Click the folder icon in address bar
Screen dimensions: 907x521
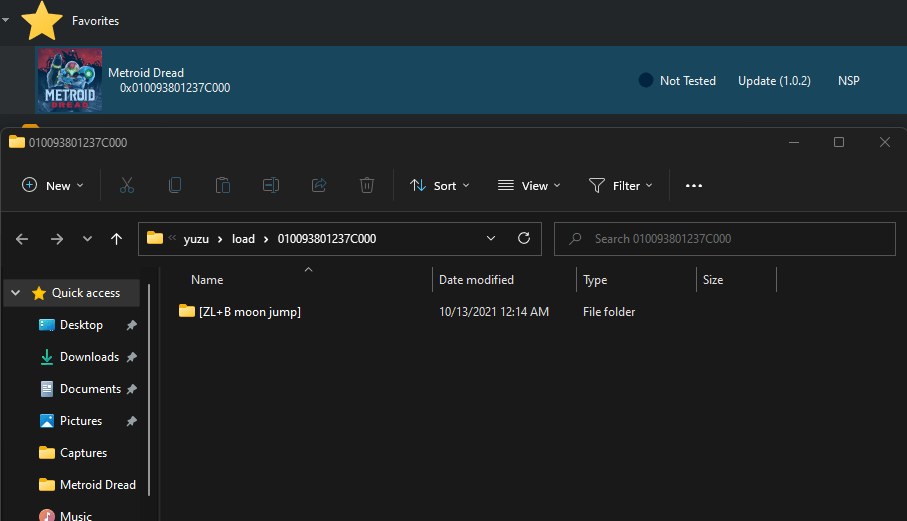click(154, 238)
